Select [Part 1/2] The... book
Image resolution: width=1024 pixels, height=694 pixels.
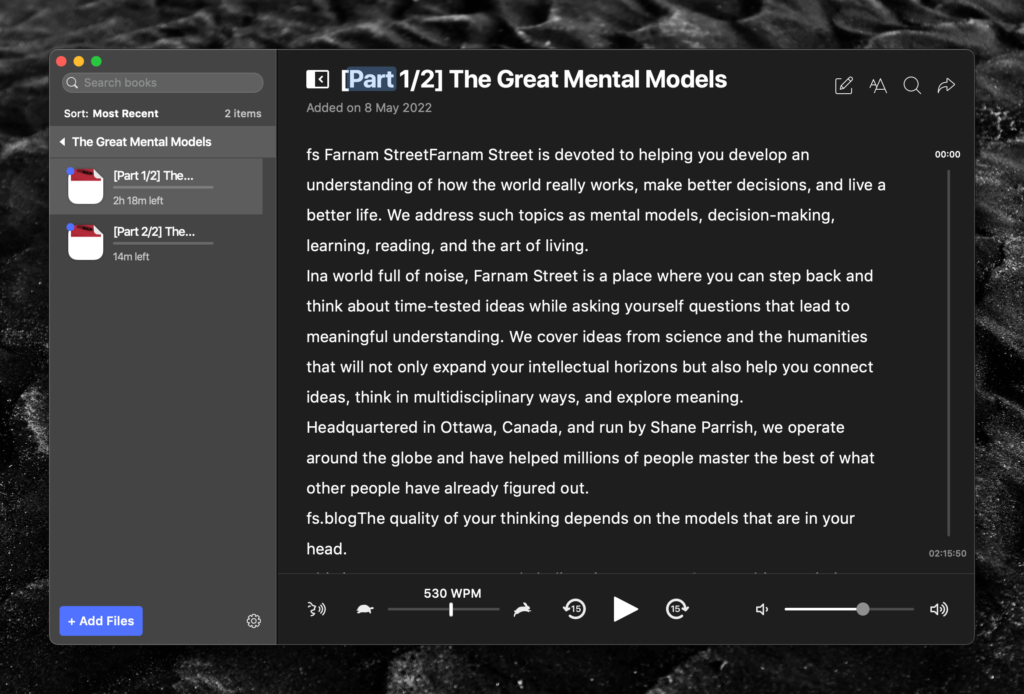pyautogui.click(x=157, y=186)
